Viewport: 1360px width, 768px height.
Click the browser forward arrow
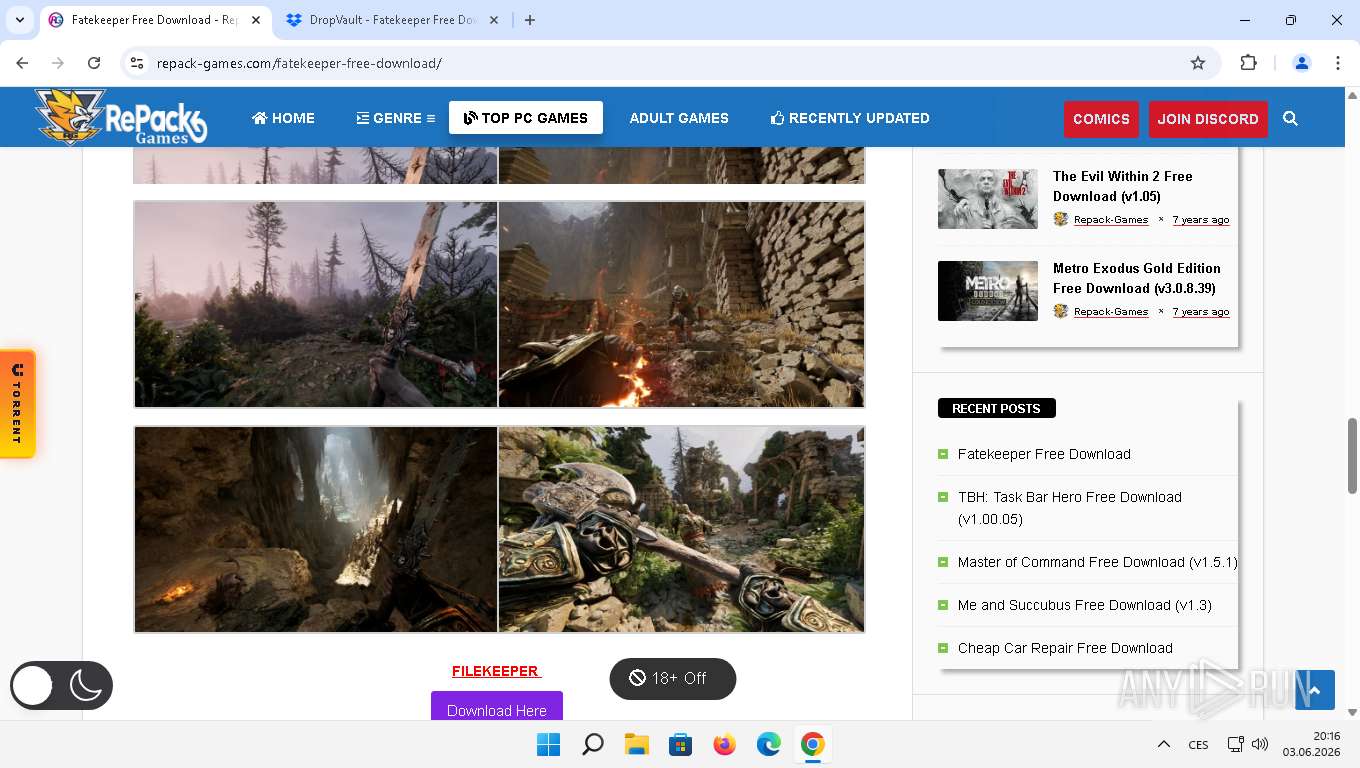pyautogui.click(x=58, y=63)
